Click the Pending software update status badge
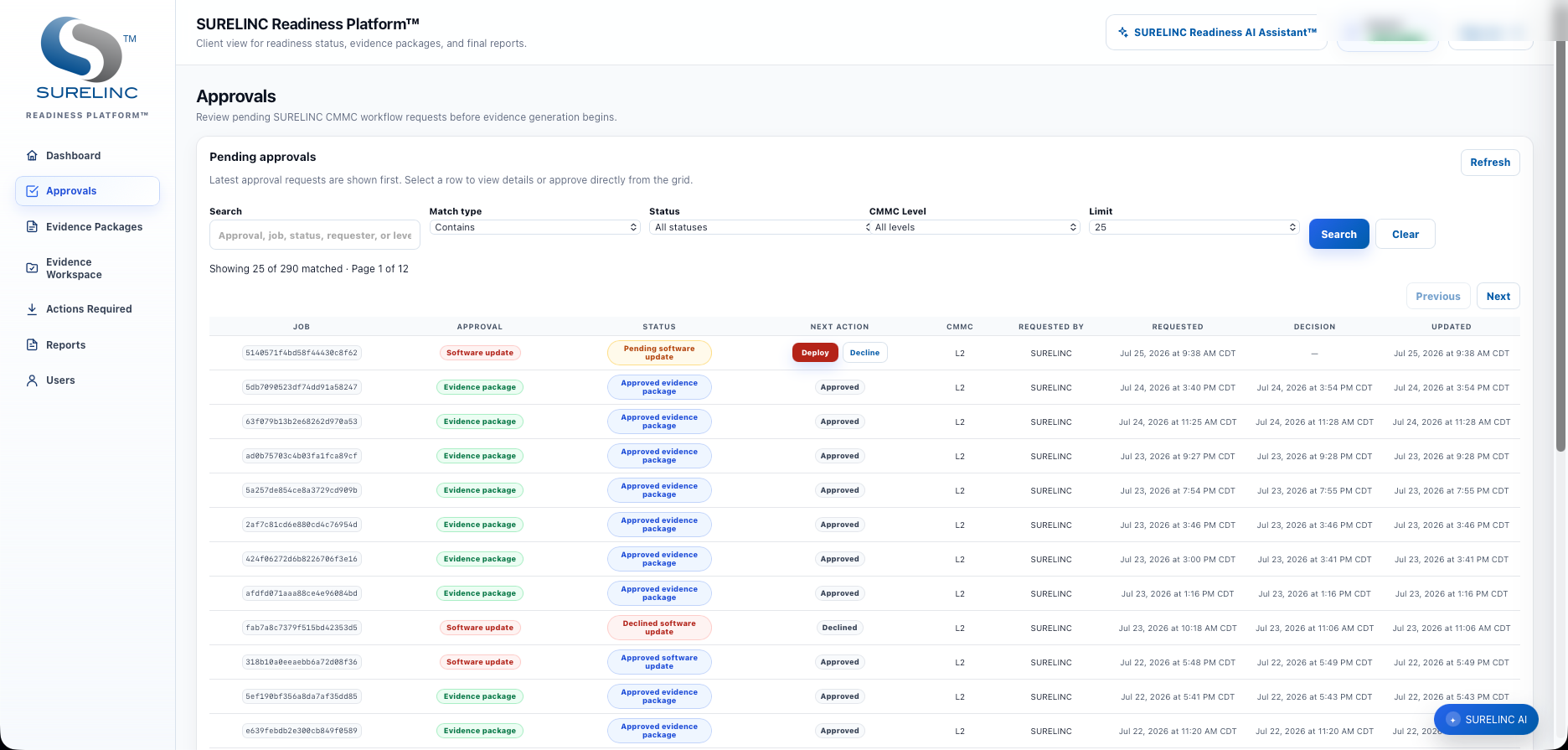 (x=659, y=353)
